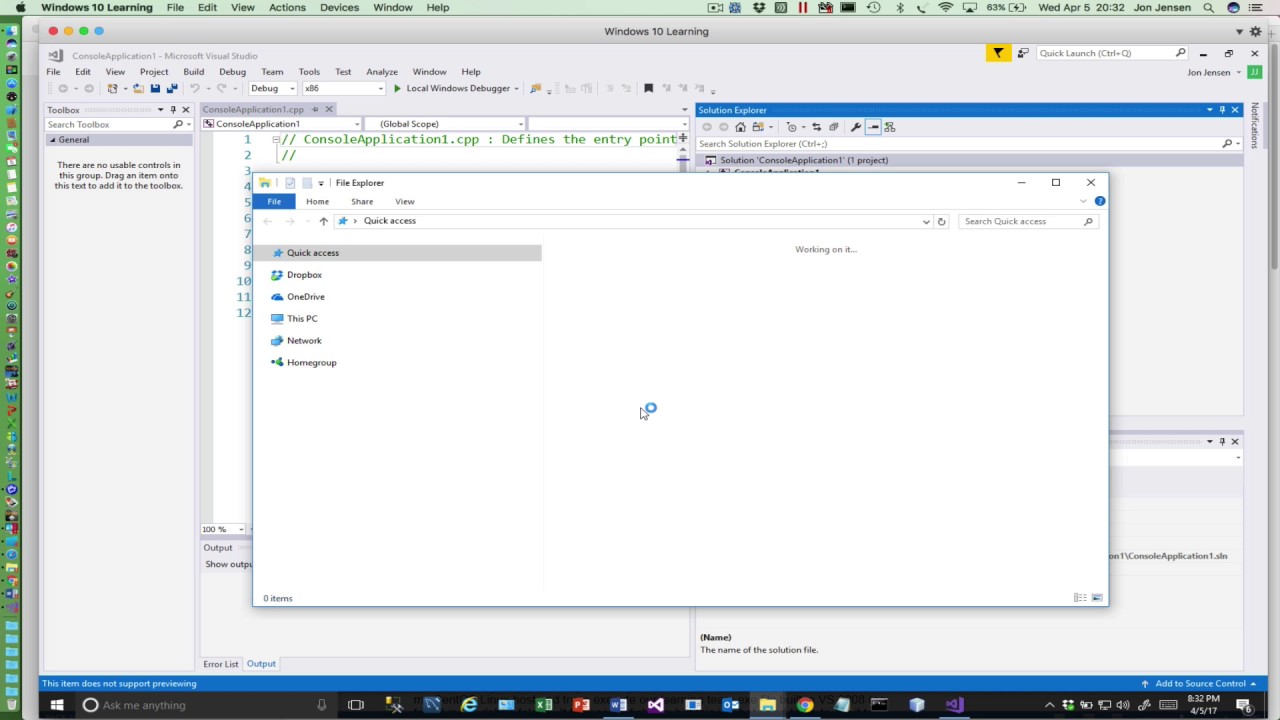
Task: Open Excel from the Windows taskbar
Action: (x=544, y=705)
